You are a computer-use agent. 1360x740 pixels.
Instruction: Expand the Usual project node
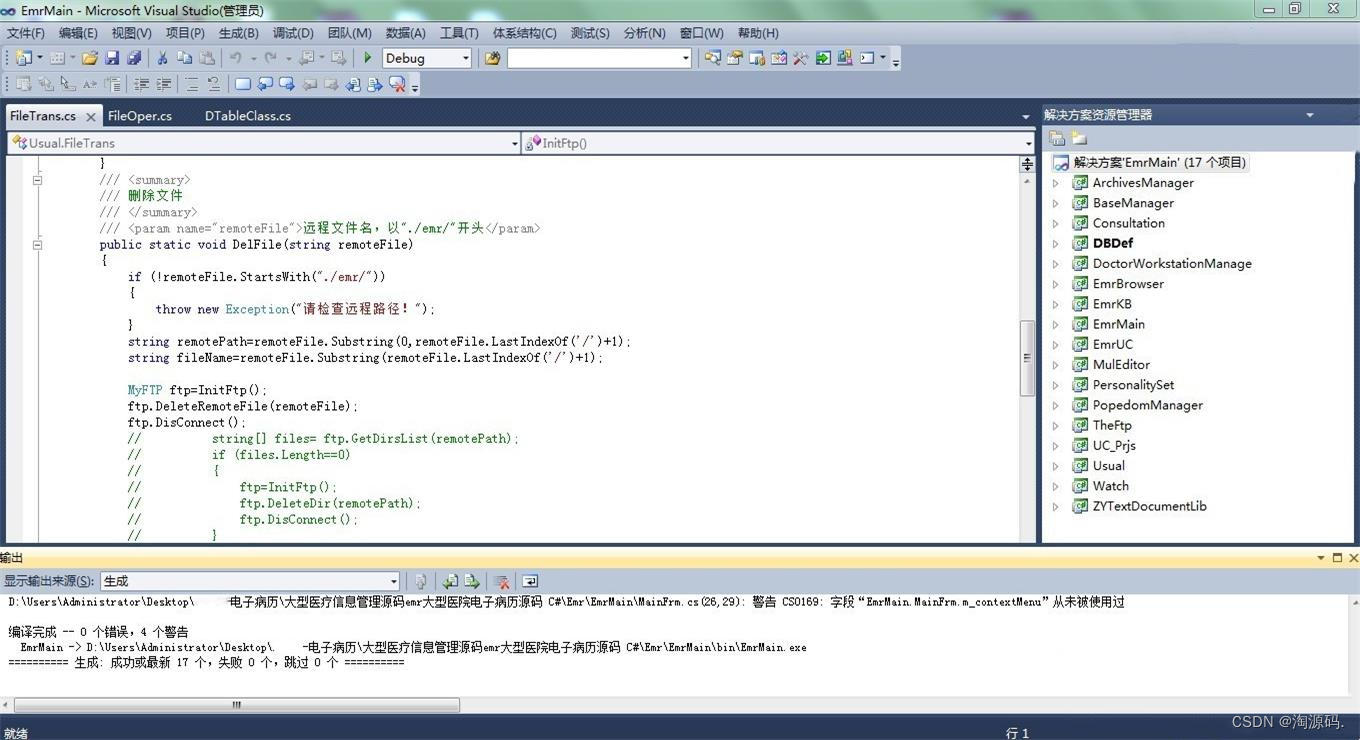(1056, 466)
